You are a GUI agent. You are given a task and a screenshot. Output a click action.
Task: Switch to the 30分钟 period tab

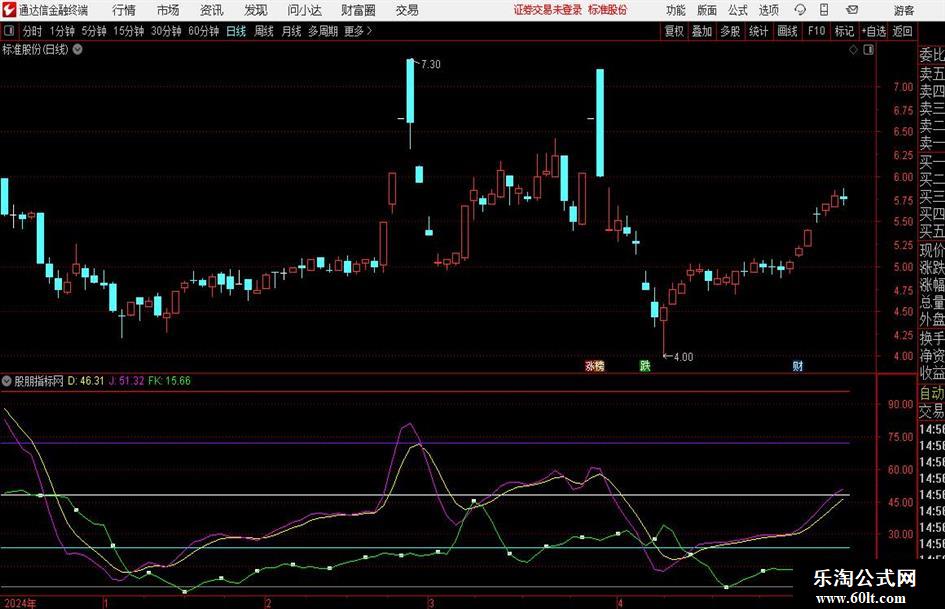point(166,31)
